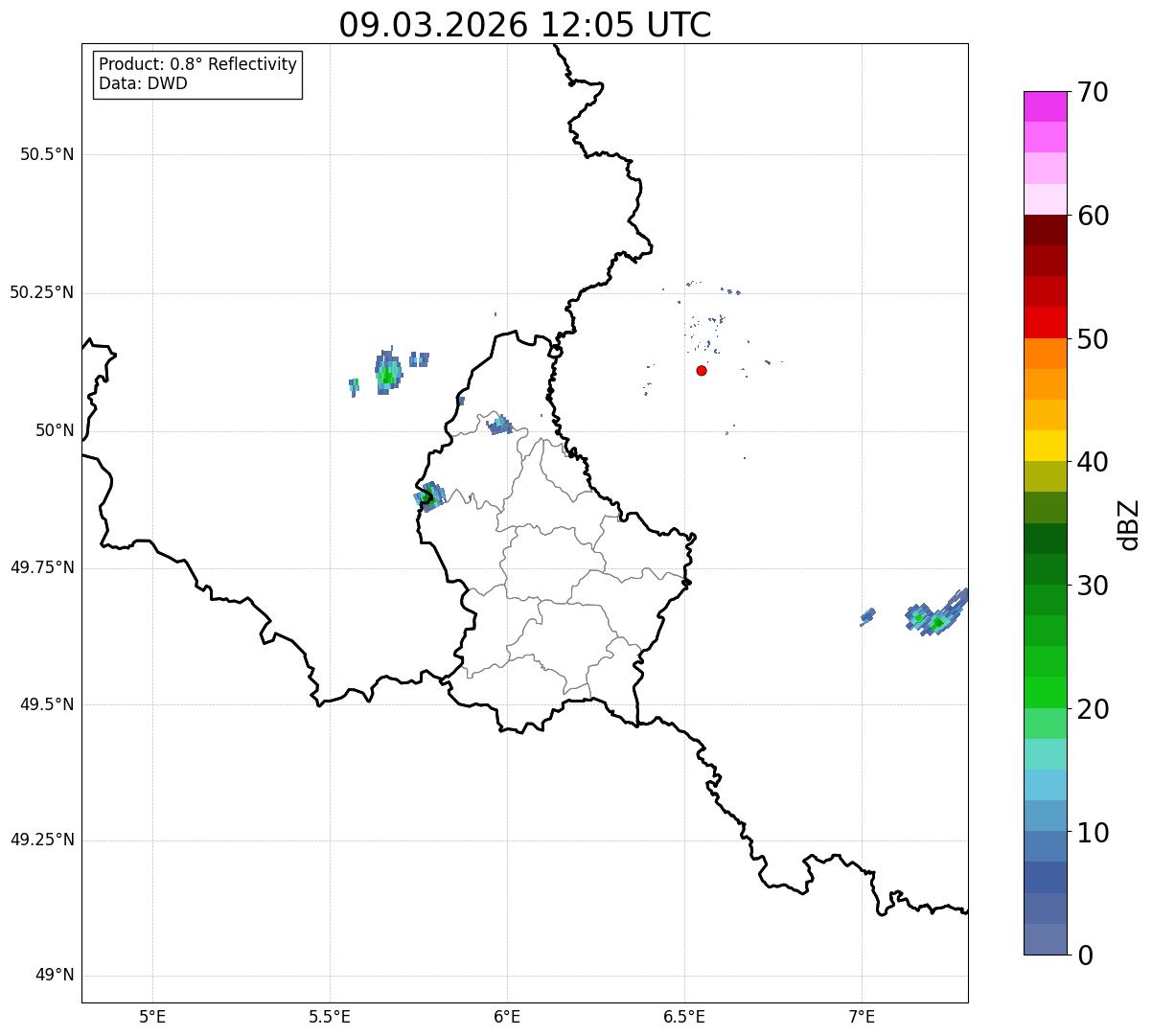The width and height of the screenshot is (1152, 1036).
Task: Click the small blue radar echo near 7°E
Action: [x=867, y=615]
